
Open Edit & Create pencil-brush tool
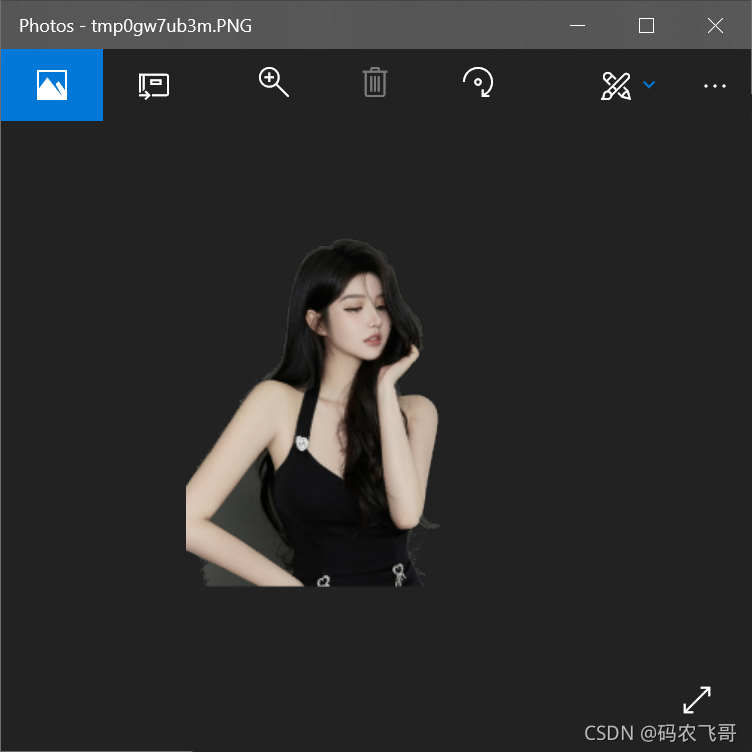pyautogui.click(x=616, y=86)
